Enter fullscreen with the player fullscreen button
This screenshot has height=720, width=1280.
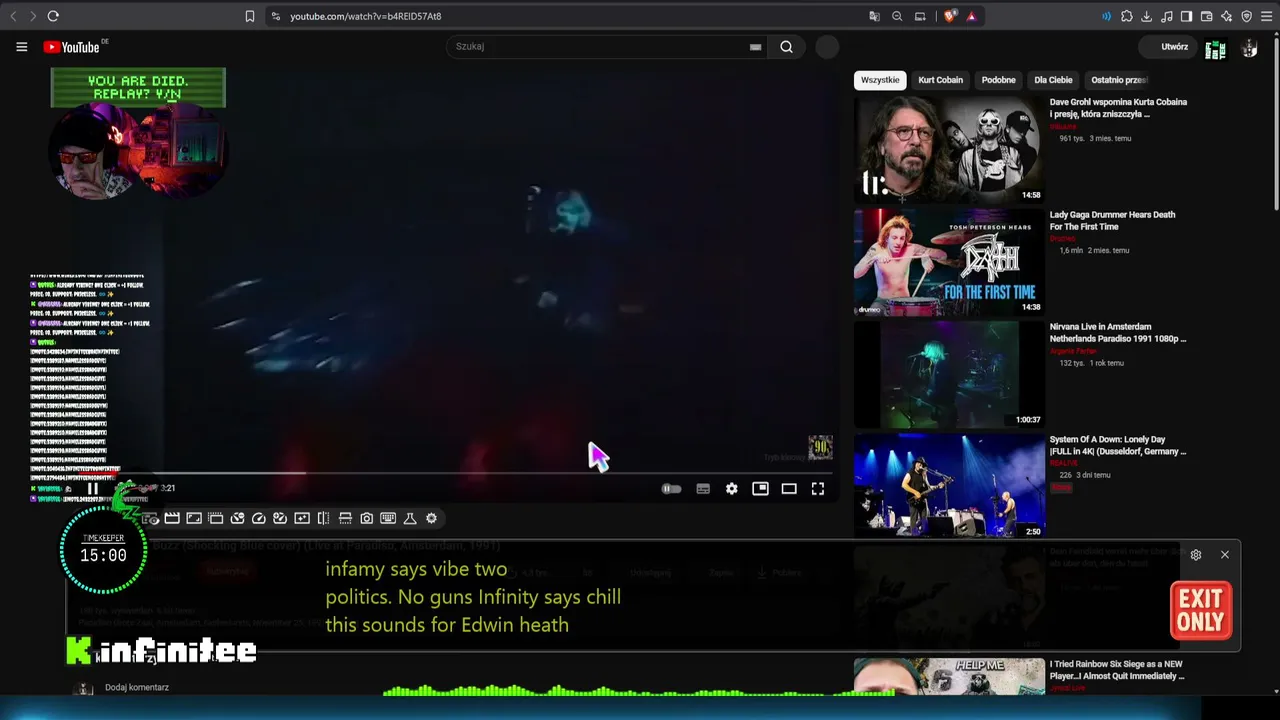818,489
